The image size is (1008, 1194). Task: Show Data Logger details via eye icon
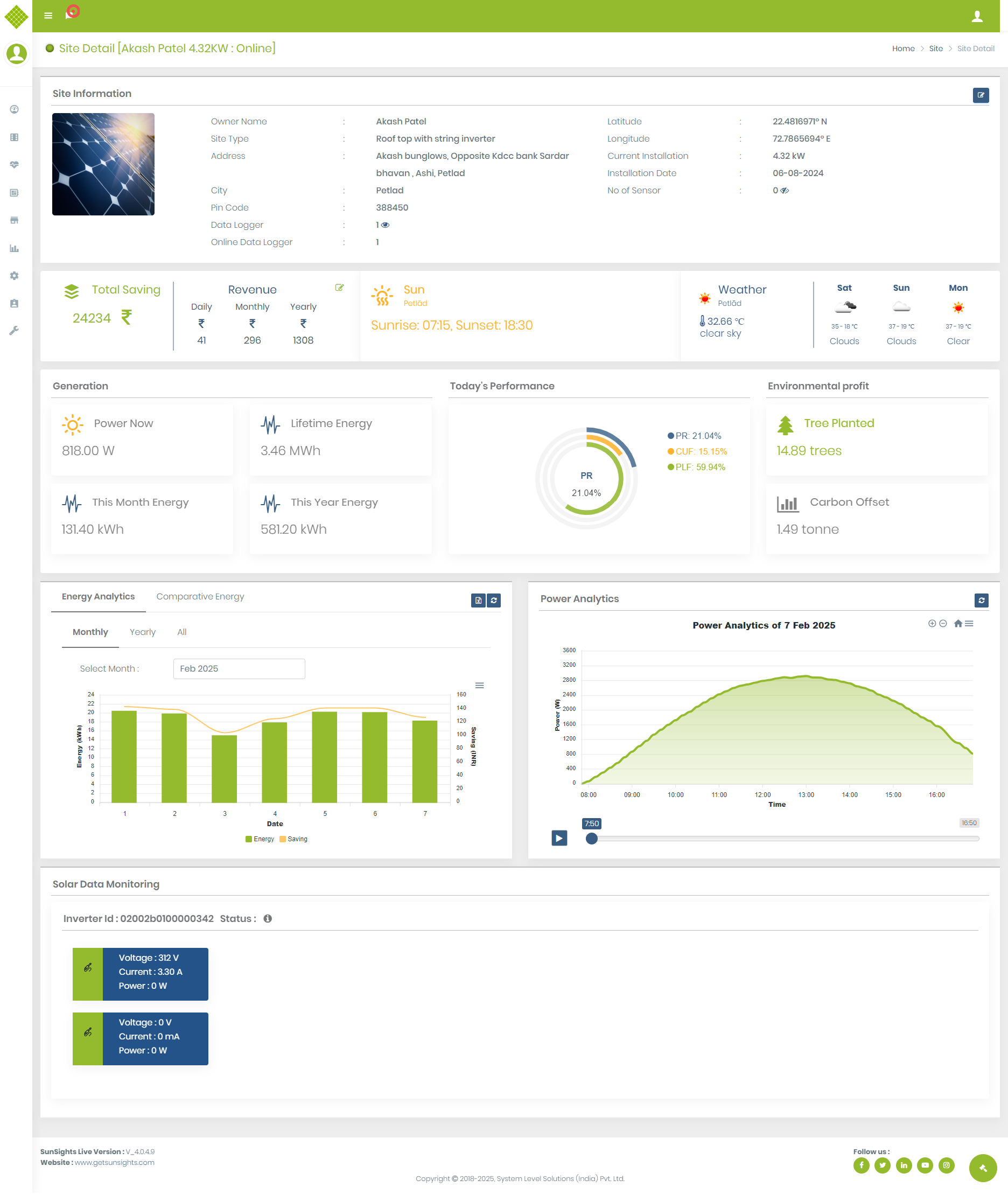click(385, 225)
